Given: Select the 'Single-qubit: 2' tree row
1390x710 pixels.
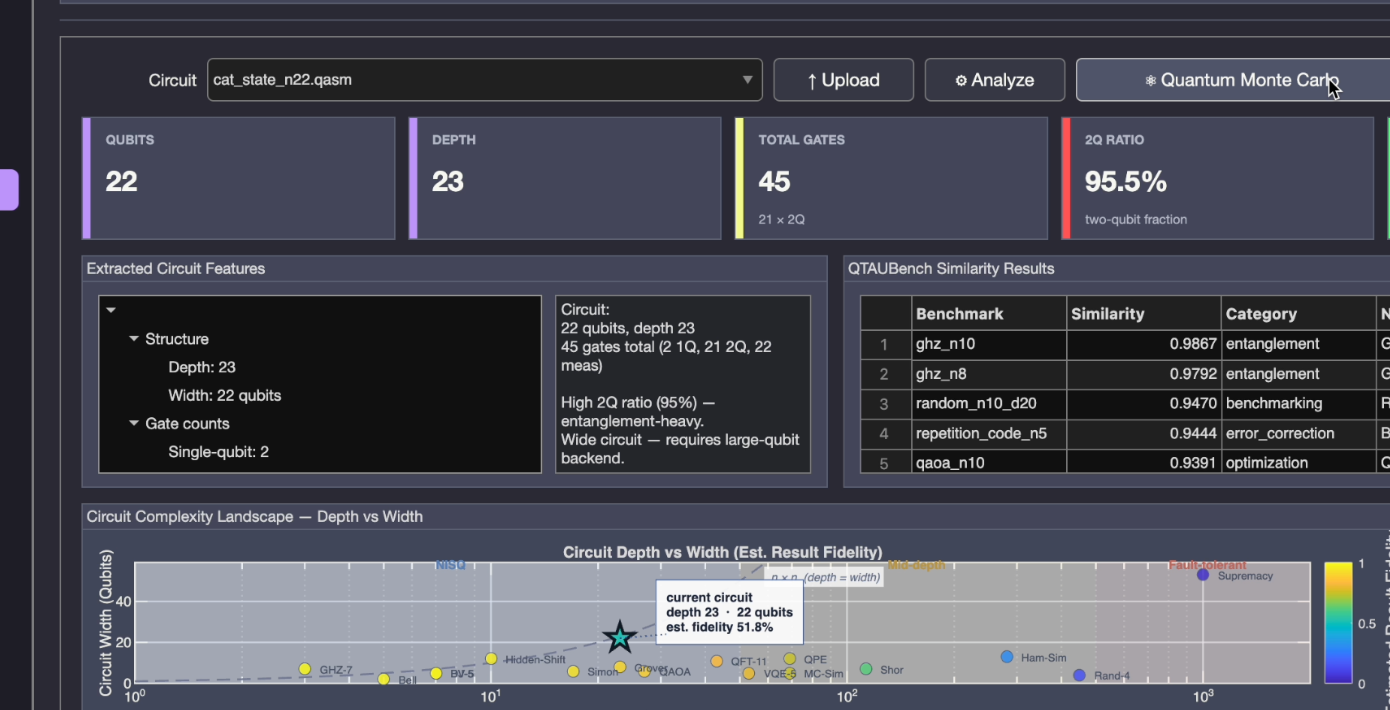Looking at the screenshot, I should click(218, 451).
